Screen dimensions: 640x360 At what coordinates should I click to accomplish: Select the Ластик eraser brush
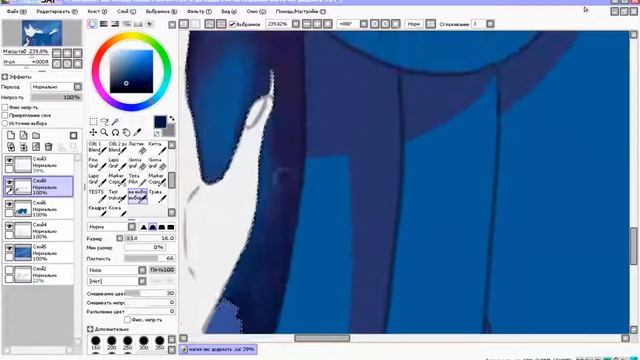coord(138,148)
